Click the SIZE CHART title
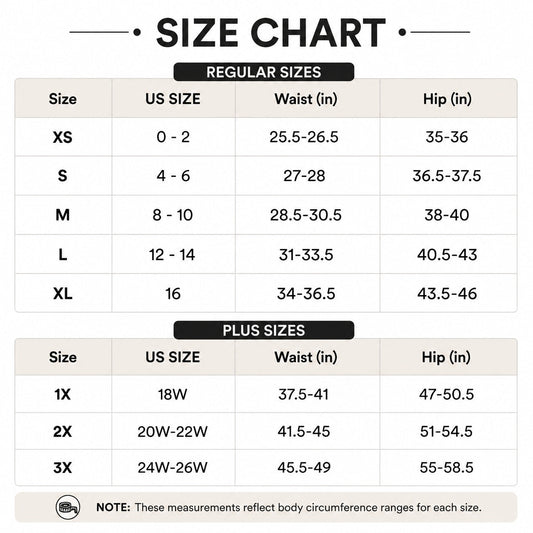533x533 pixels. pyautogui.click(x=271, y=33)
